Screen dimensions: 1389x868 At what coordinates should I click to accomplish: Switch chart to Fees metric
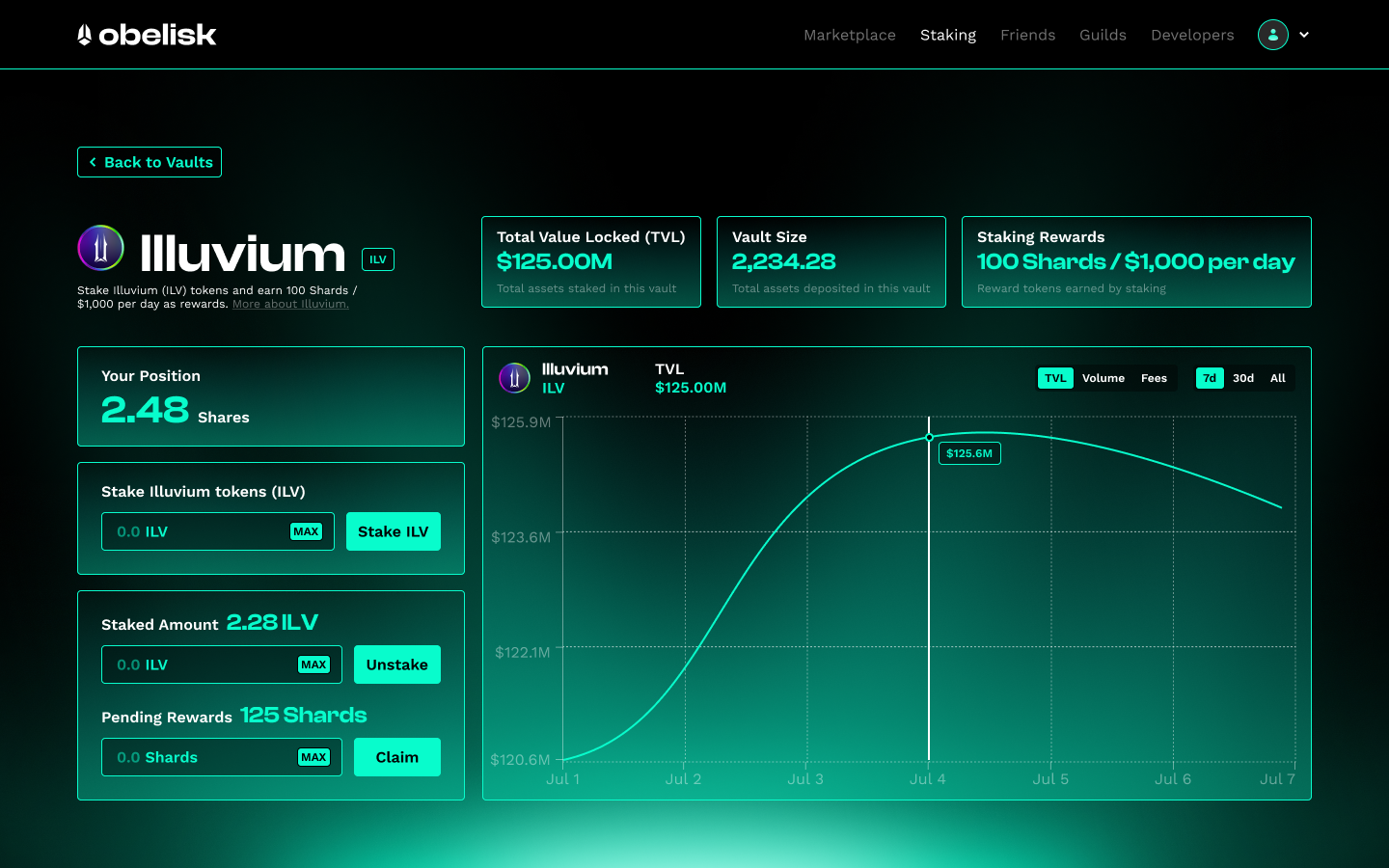(x=1154, y=378)
